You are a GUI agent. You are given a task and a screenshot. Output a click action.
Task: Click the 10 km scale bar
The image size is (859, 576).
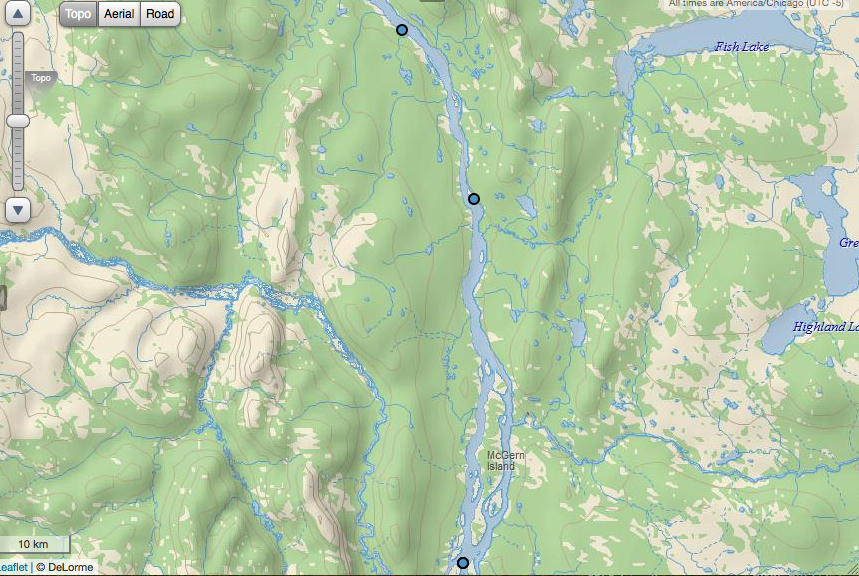coord(34,544)
